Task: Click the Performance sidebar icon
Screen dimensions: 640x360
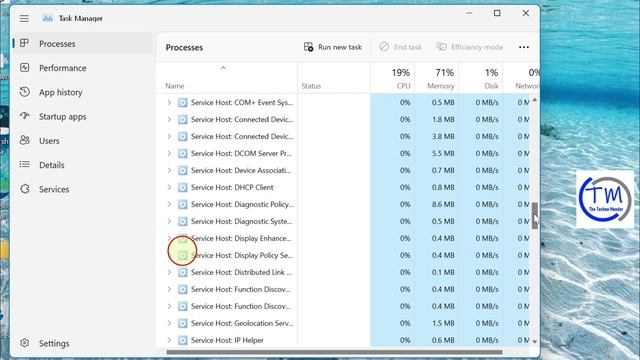Action: pyautogui.click(x=24, y=68)
